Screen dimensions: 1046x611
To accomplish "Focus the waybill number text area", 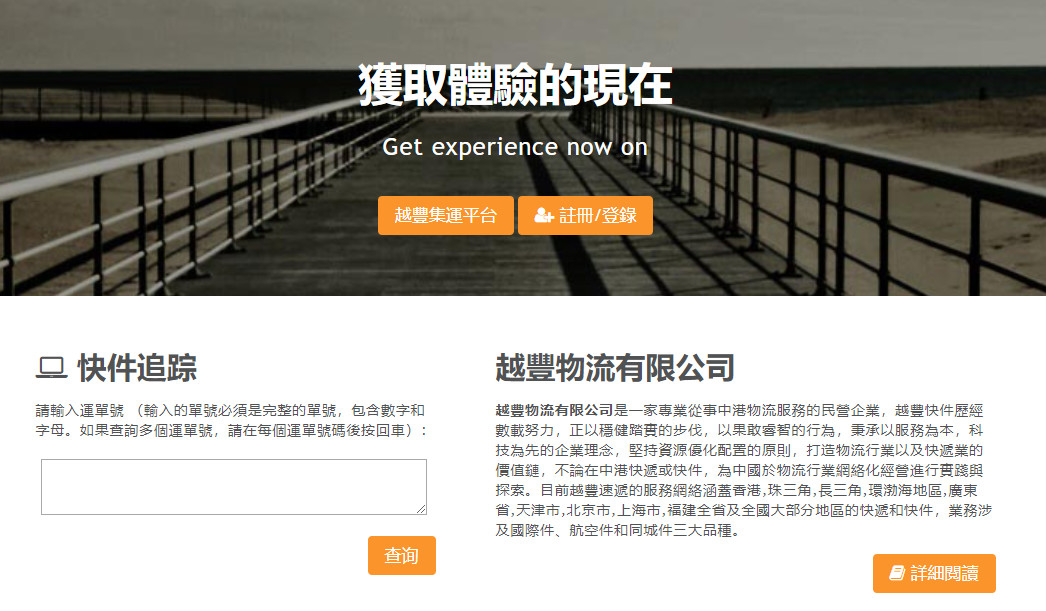I will pos(233,487).
